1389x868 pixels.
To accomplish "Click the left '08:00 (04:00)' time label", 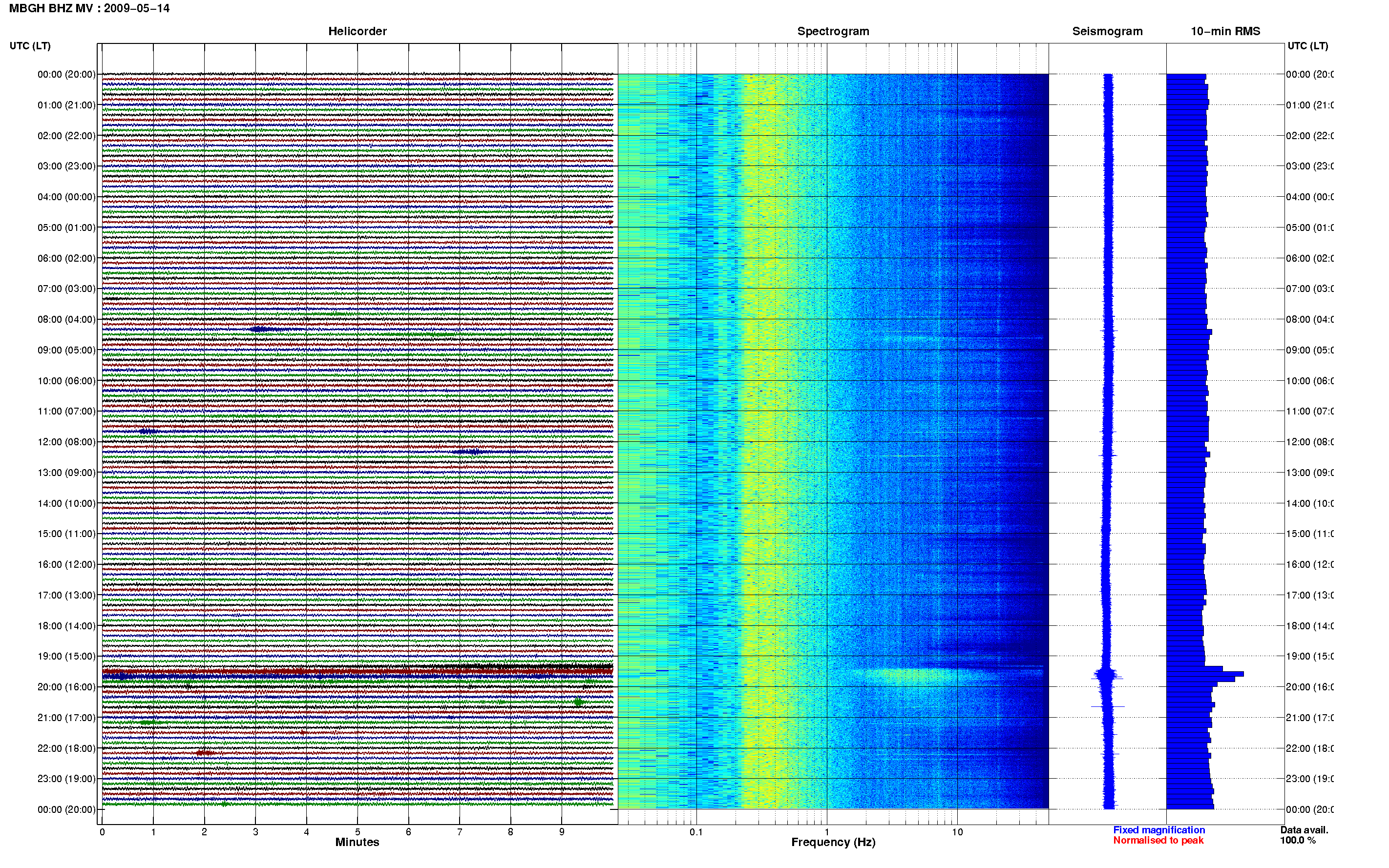I will [x=66, y=319].
